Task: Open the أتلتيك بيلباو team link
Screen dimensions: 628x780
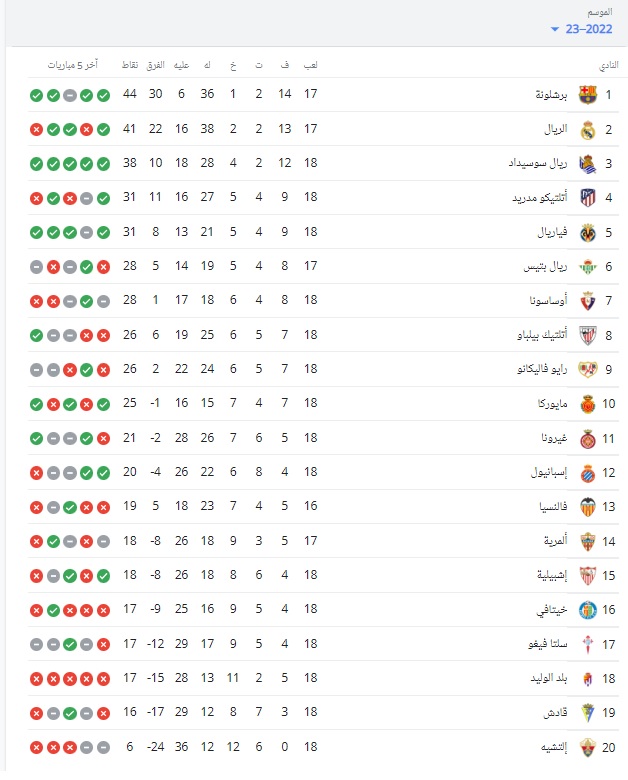Action: pos(542,335)
